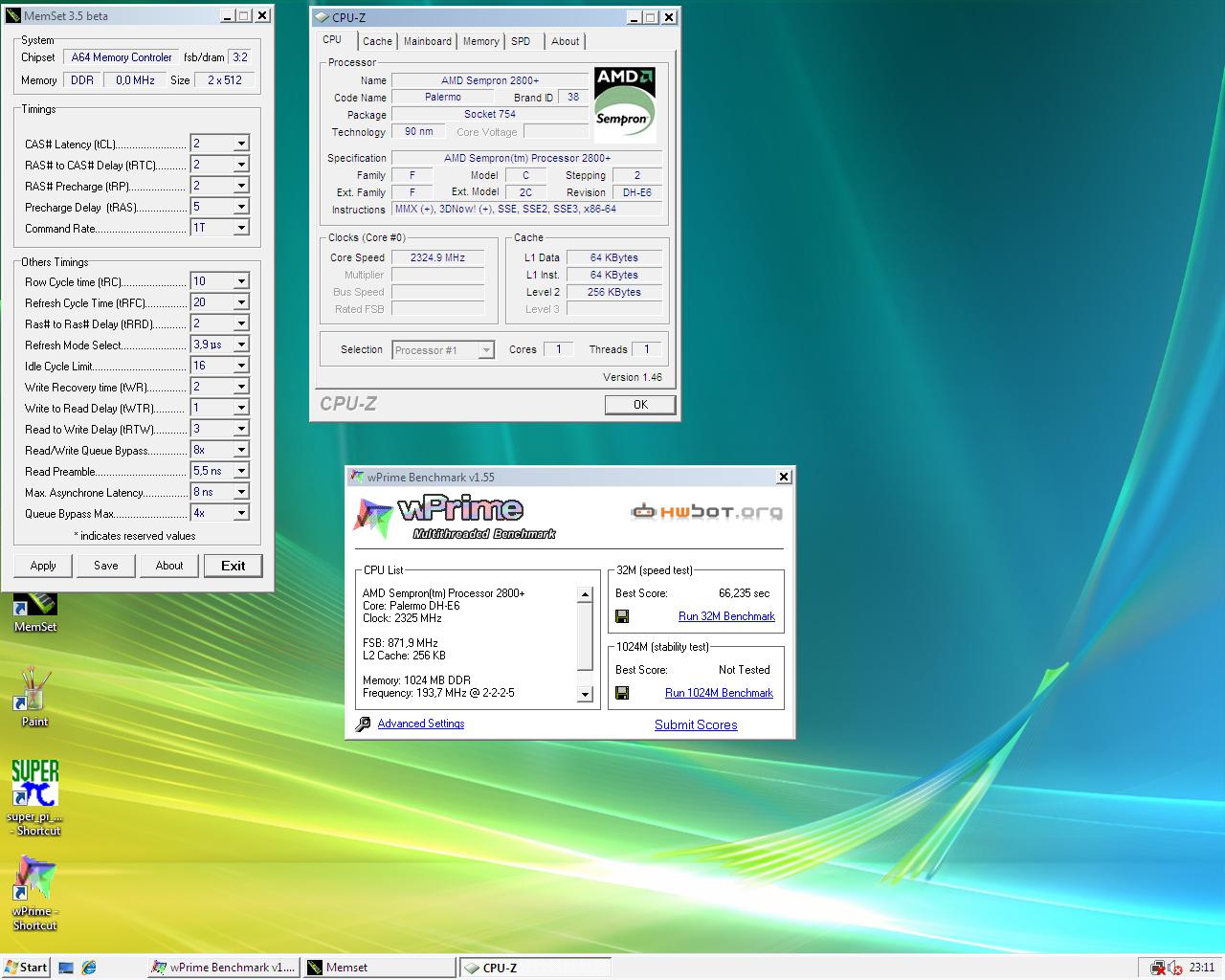Click the About button in MemSet
Image resolution: width=1225 pixels, height=980 pixels.
(169, 566)
